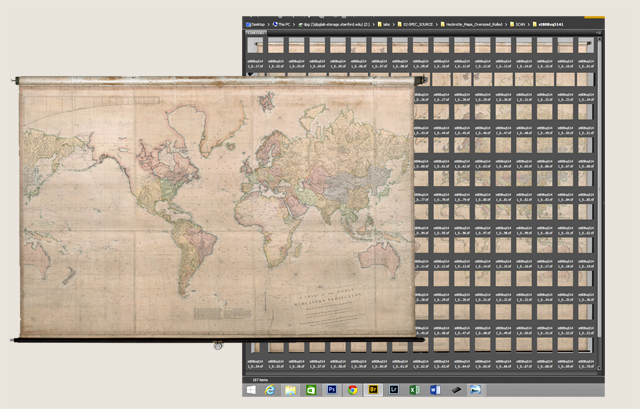640x409 pixels.
Task: Open Excel from the taskbar
Action: [414, 389]
